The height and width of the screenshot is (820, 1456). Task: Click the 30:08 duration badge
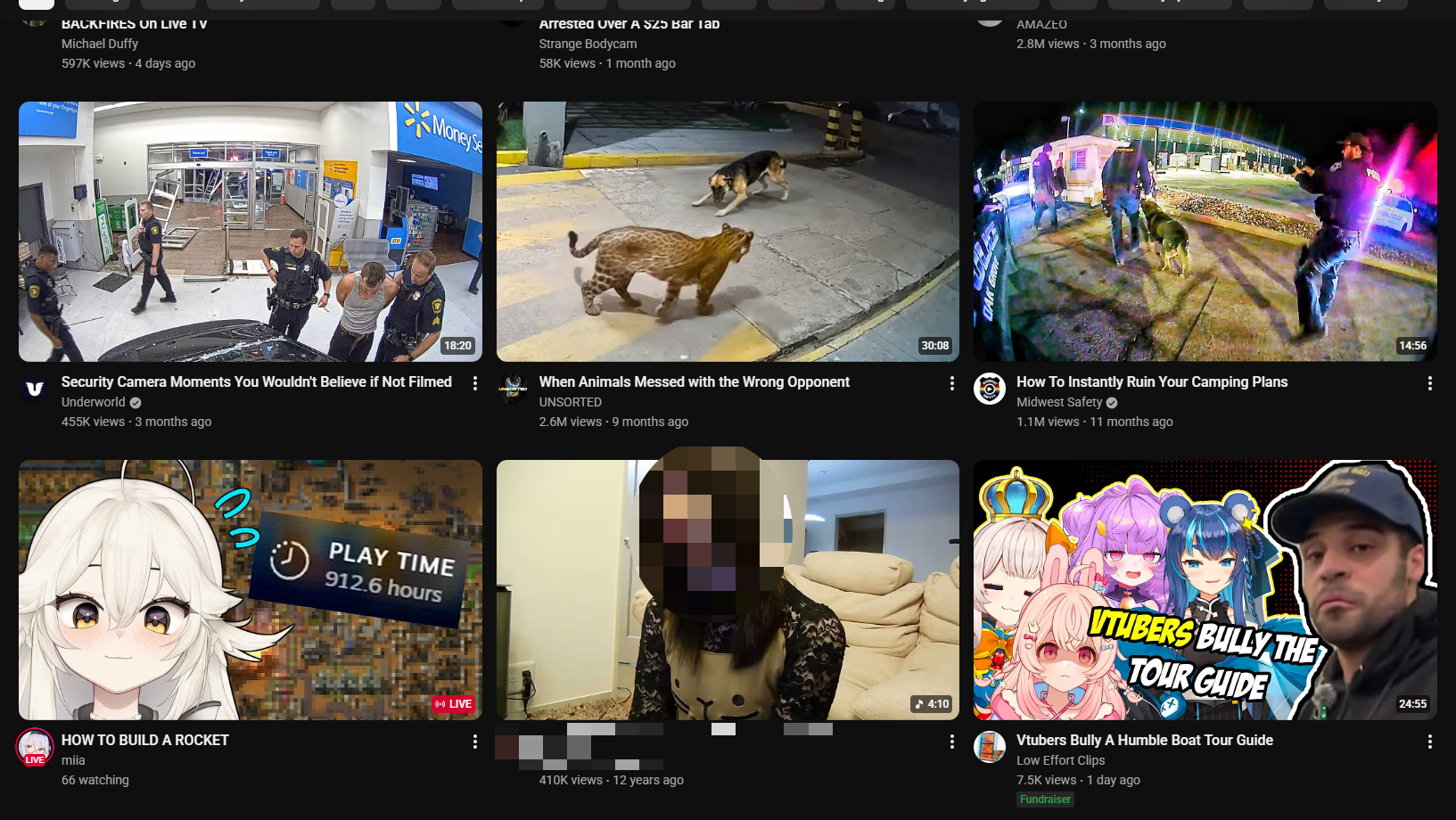[935, 346]
